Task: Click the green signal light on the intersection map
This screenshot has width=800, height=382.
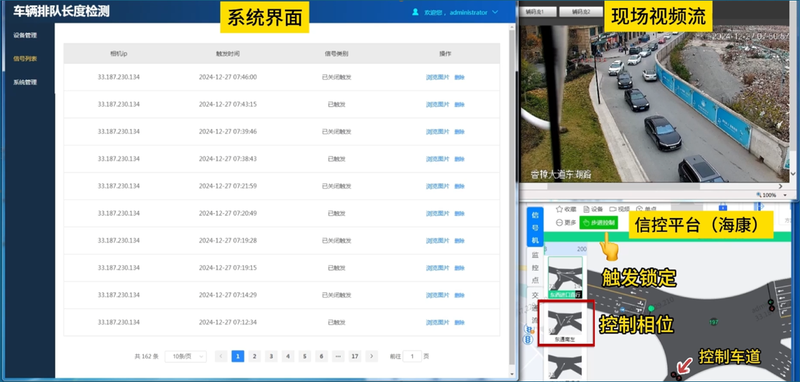Action: click(x=651, y=309)
